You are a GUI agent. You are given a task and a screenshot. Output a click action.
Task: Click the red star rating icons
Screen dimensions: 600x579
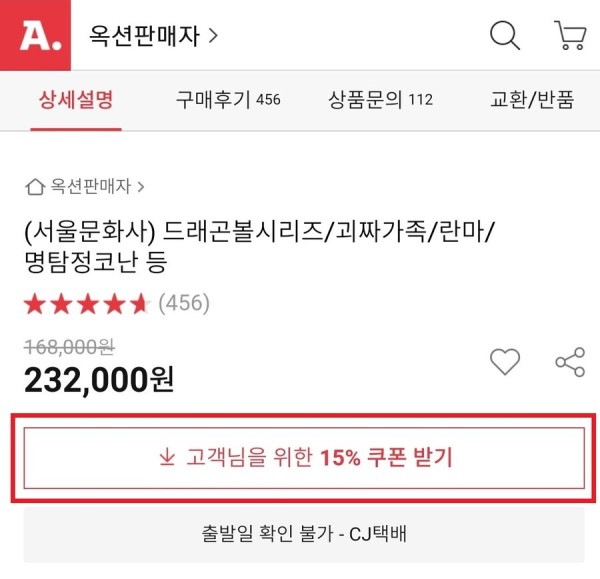pos(87,304)
